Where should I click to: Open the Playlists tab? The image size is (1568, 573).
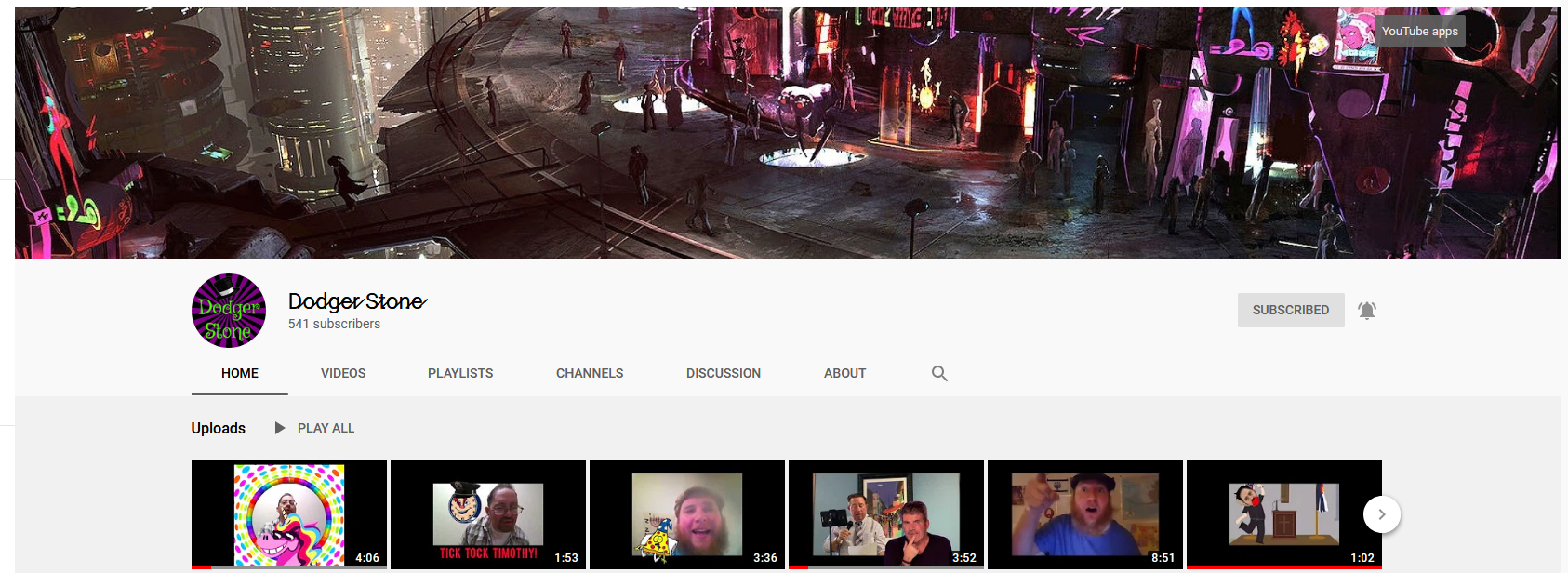pos(460,373)
